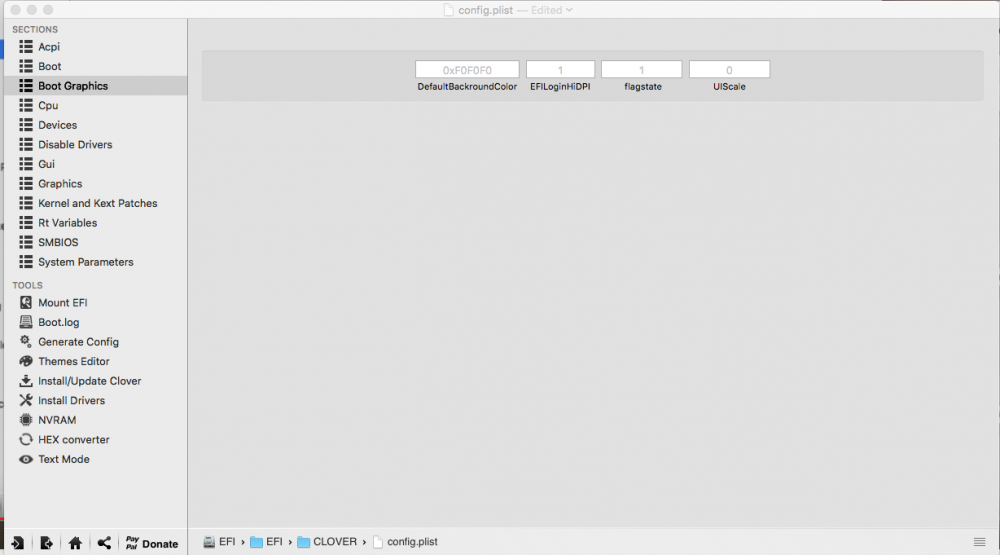This screenshot has width=1000, height=555.
Task: Click the home icon in bottom toolbar
Action: point(75,543)
